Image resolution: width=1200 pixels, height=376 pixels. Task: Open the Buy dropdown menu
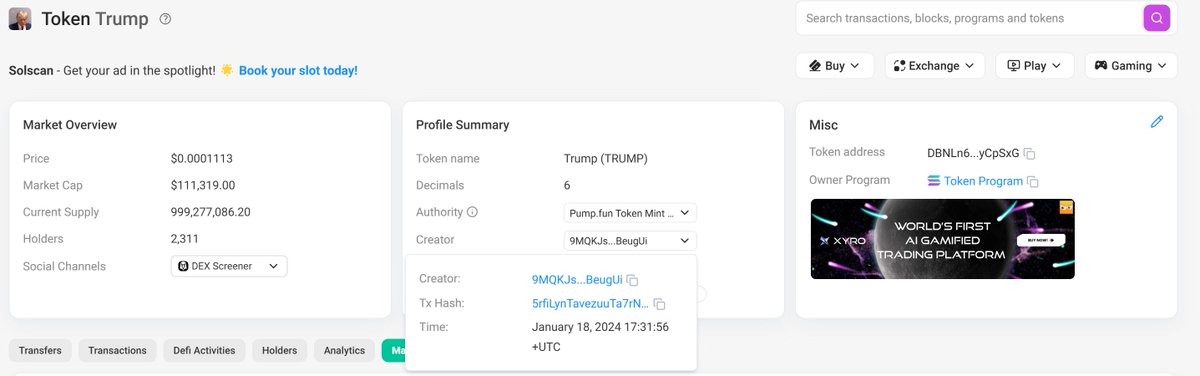tap(835, 66)
